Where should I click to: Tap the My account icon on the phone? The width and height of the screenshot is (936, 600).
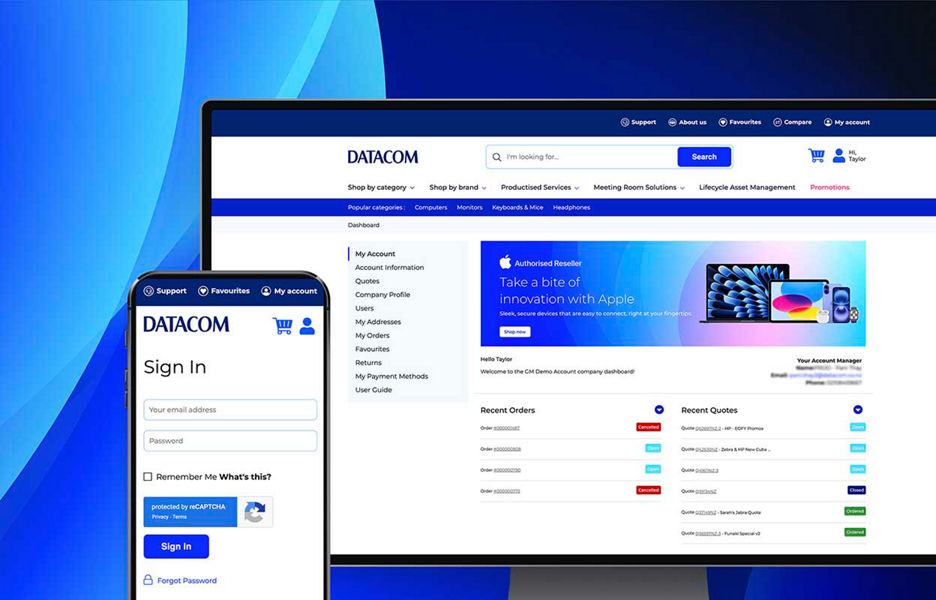pyautogui.click(x=266, y=291)
